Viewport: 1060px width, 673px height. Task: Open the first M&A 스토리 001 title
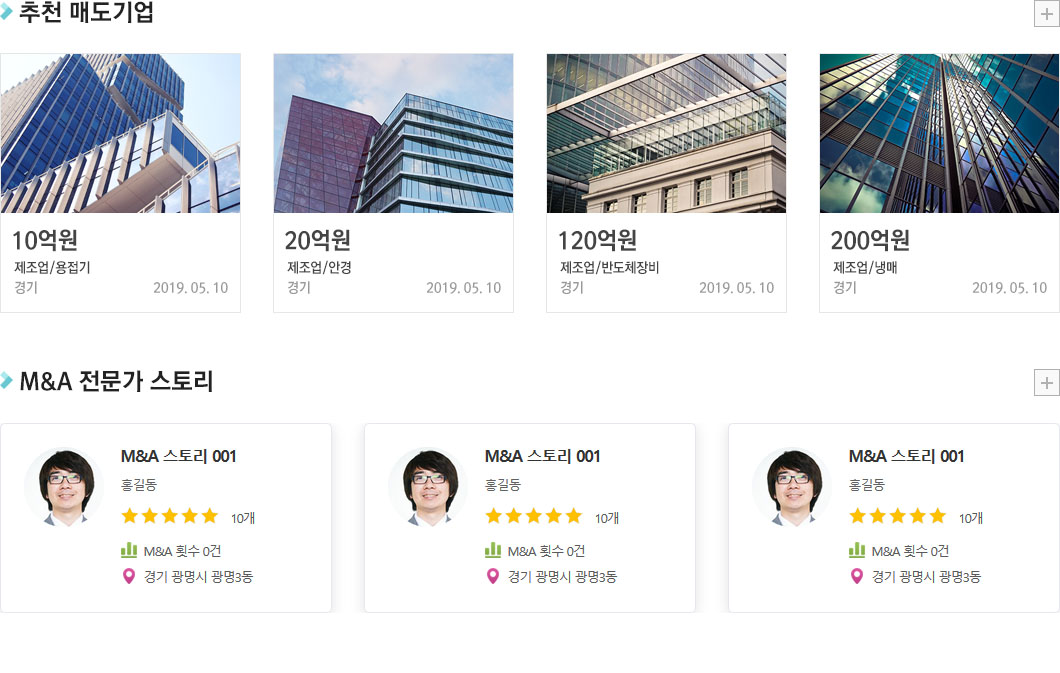[x=178, y=456]
